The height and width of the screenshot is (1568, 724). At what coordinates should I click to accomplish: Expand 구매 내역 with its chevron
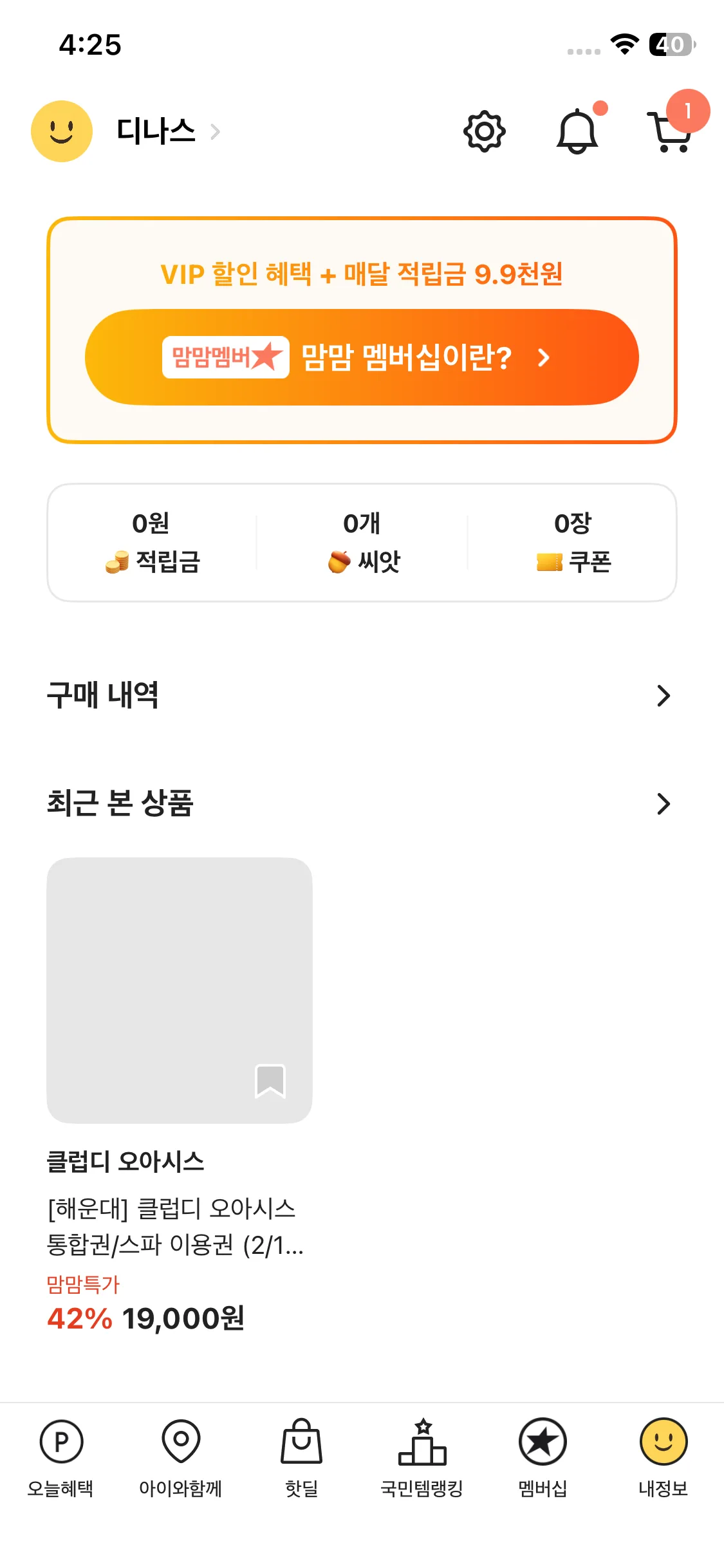coord(663,695)
